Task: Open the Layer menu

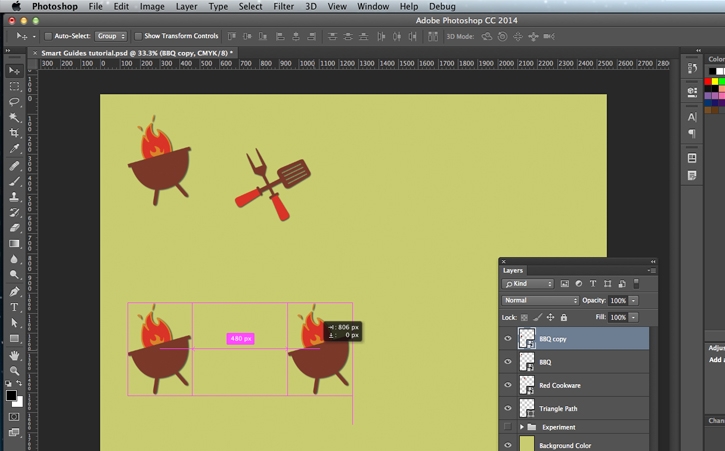Action: 186,7
